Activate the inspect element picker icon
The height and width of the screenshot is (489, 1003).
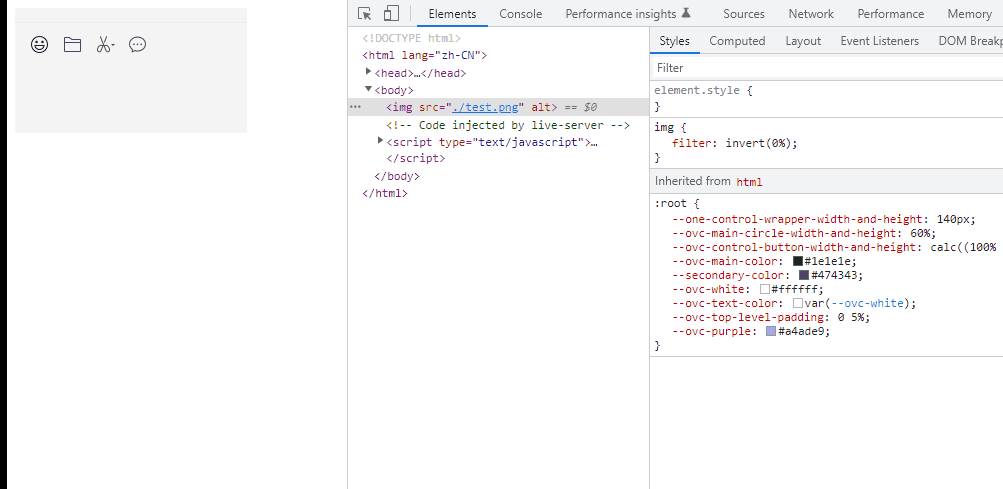tap(365, 13)
